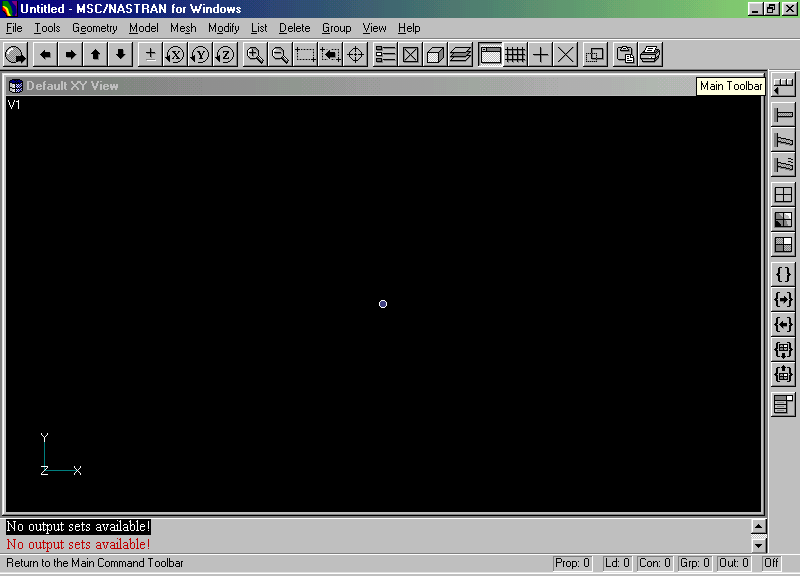800x576 pixels.
Task: Select the highlighted 'No output sets available!' line
Action: tap(79, 527)
